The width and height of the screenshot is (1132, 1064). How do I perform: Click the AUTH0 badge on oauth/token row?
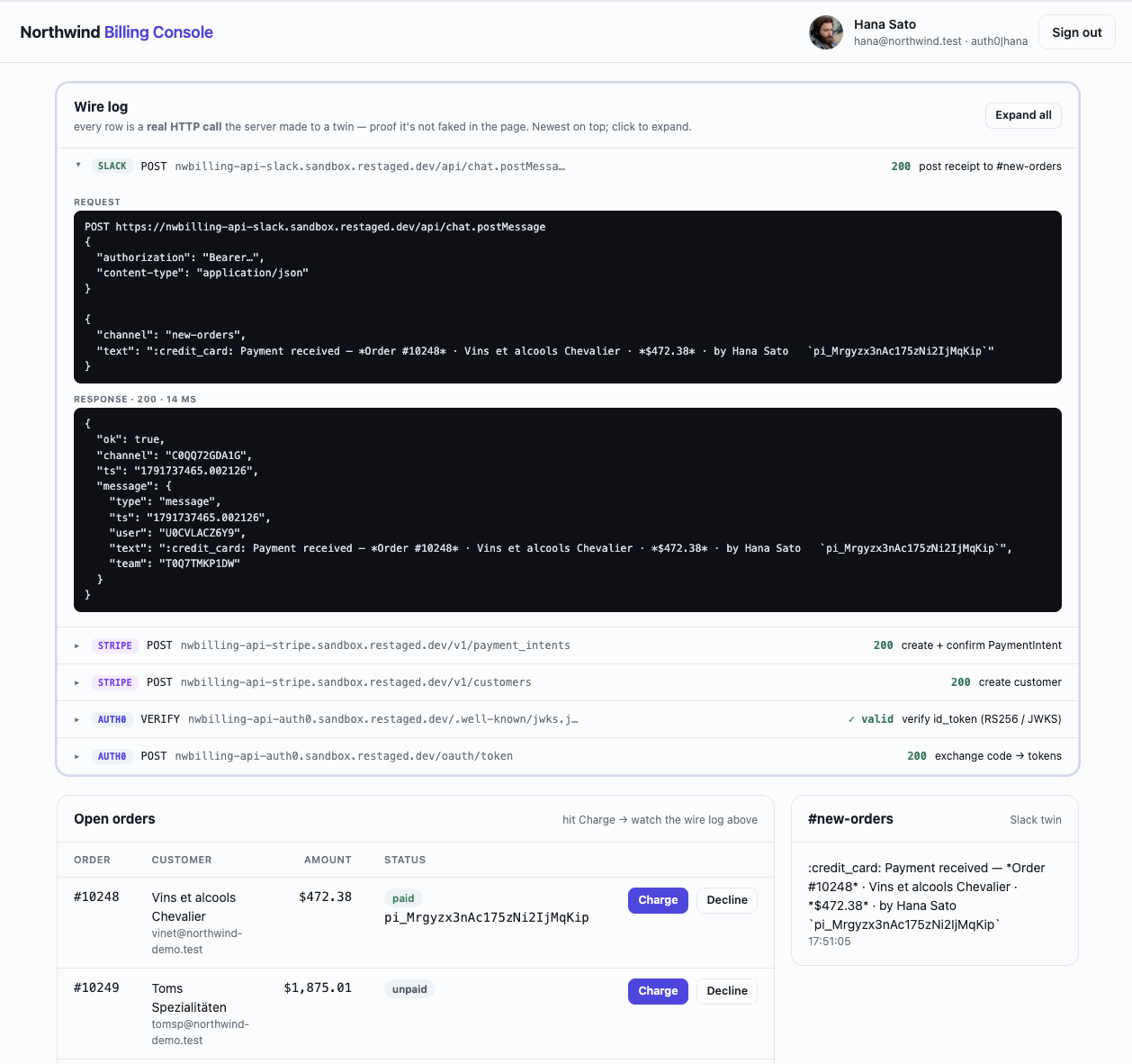[112, 756]
